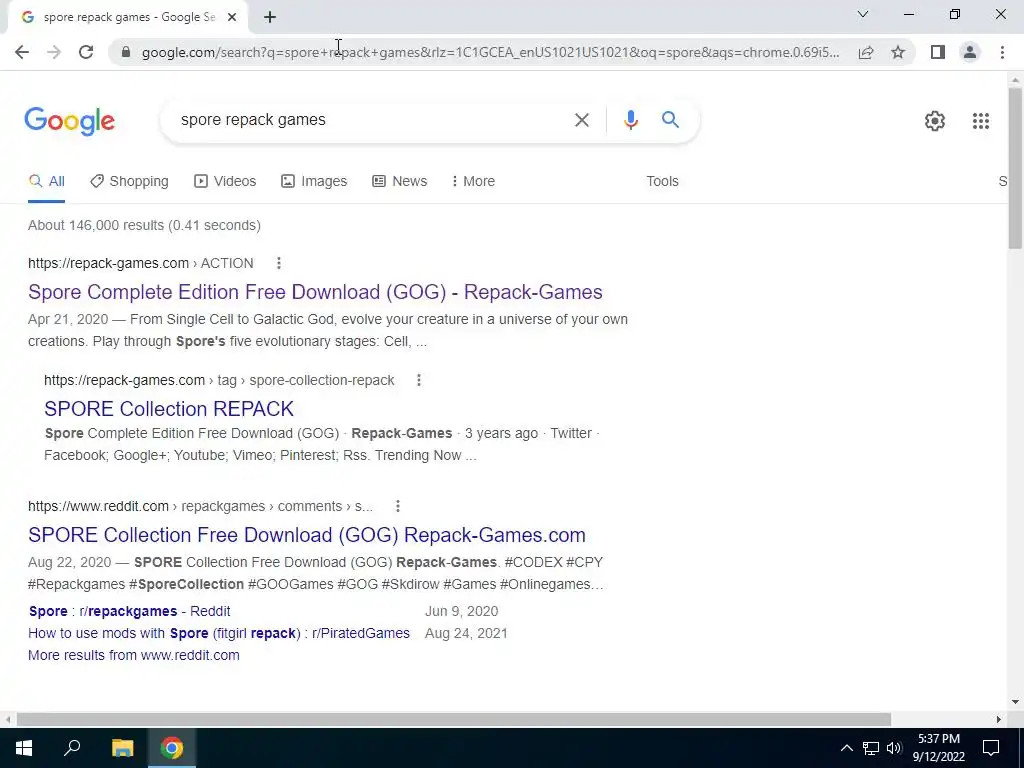Open Spore : r/repackgames Reddit link

[129, 611]
